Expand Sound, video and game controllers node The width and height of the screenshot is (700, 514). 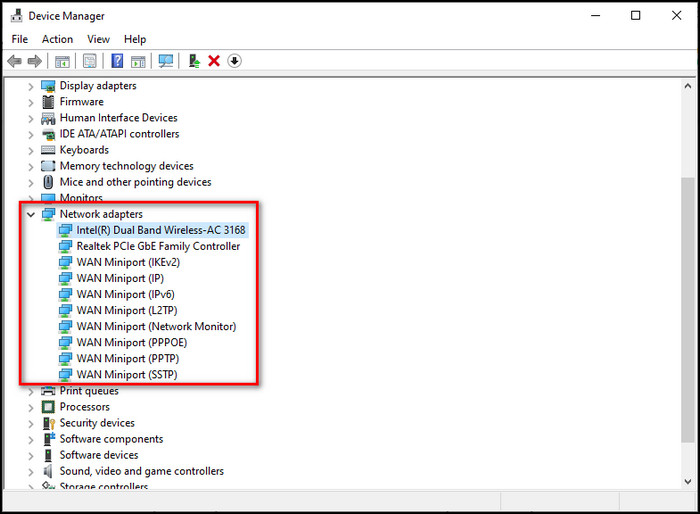click(30, 472)
